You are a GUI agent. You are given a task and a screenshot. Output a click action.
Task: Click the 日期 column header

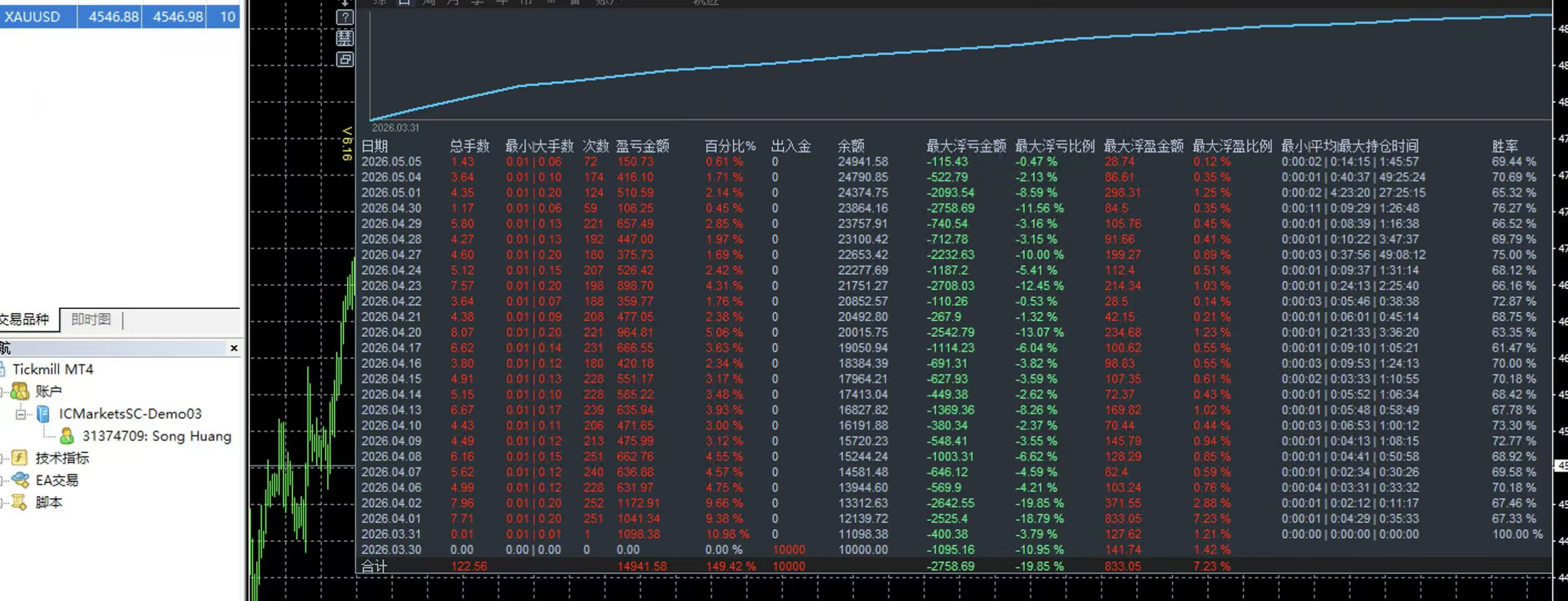pos(374,146)
